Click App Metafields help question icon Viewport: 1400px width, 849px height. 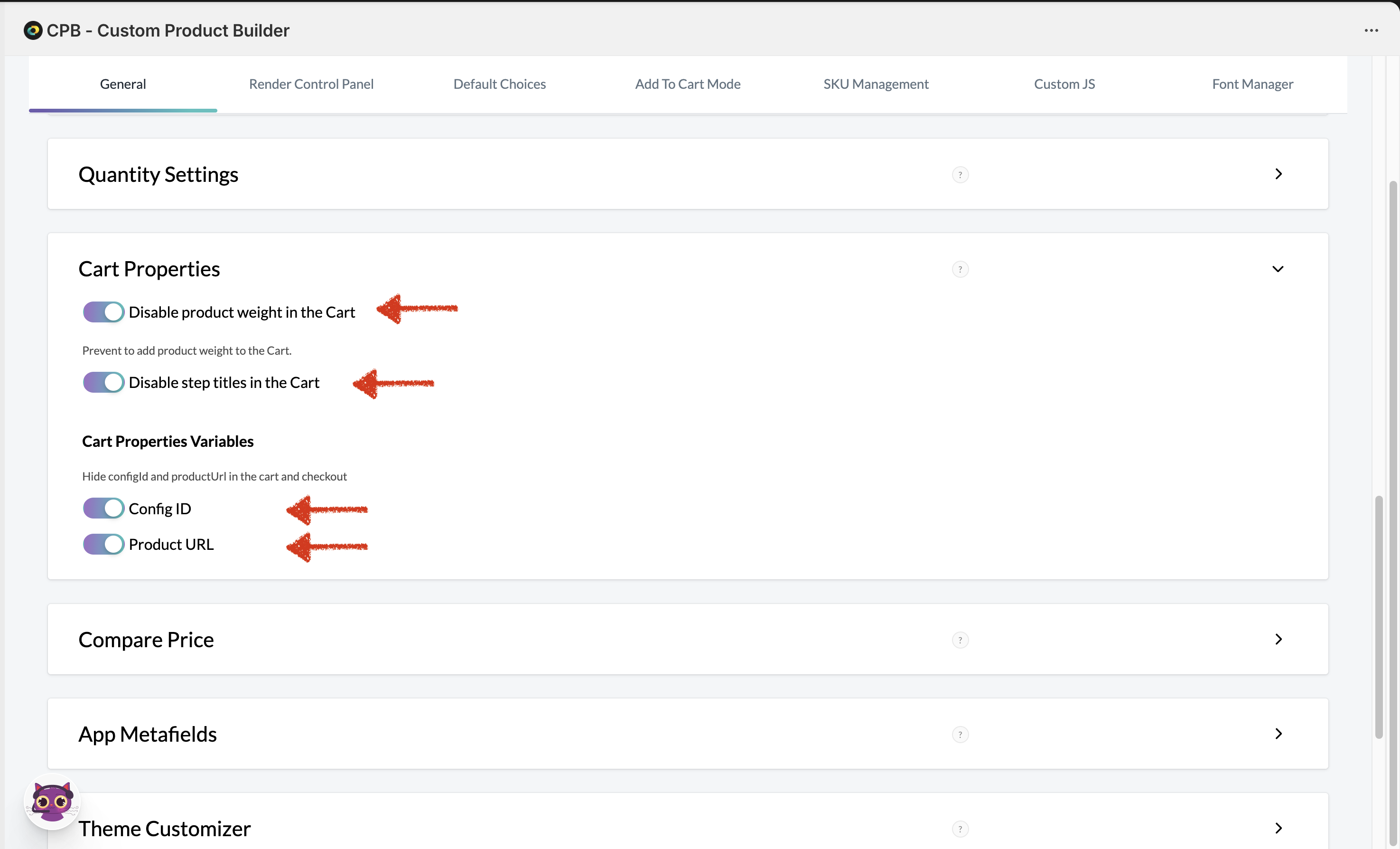point(960,734)
